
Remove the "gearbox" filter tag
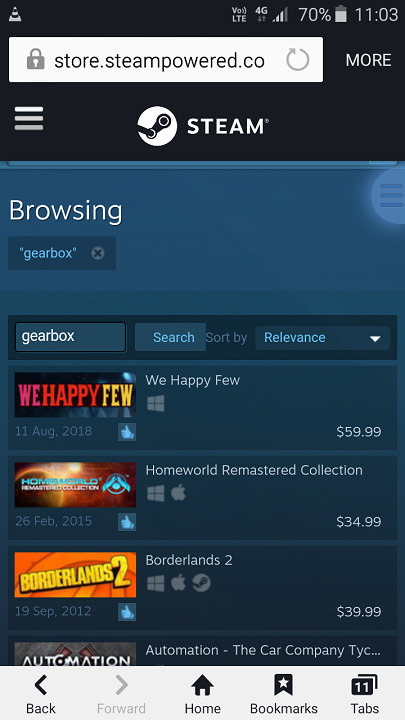(x=98, y=253)
